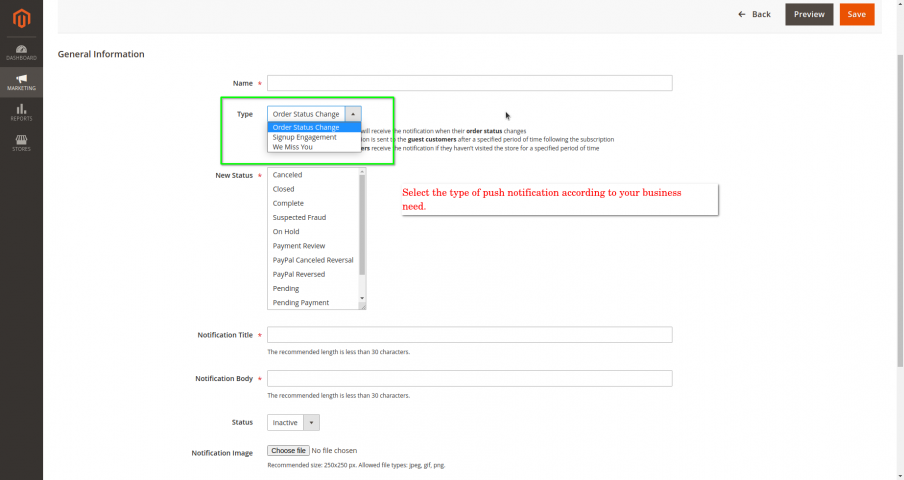Screen dimensions: 904x480
Task: Click Choose file for Notification Image
Action: (x=288, y=451)
